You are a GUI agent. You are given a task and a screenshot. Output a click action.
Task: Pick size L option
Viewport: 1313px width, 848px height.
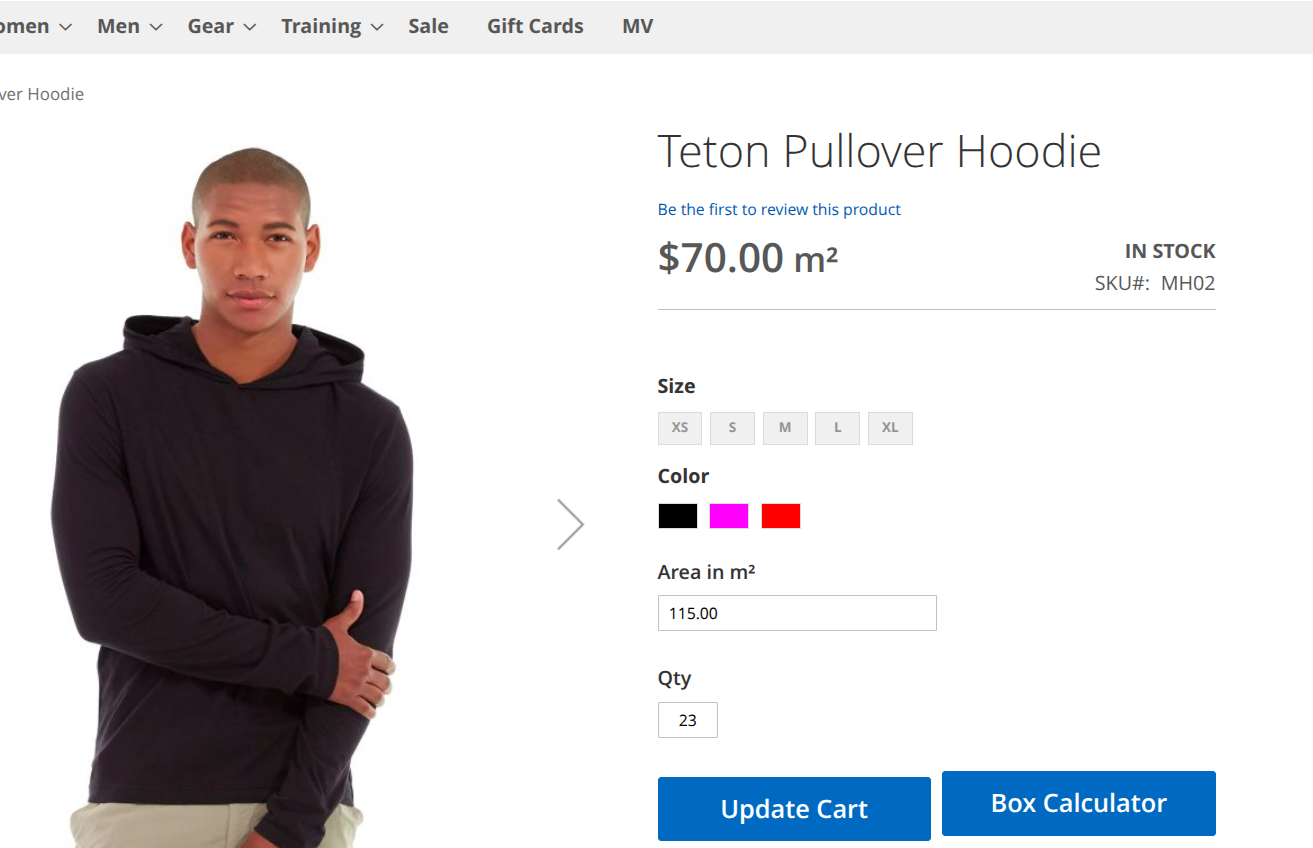[837, 428]
